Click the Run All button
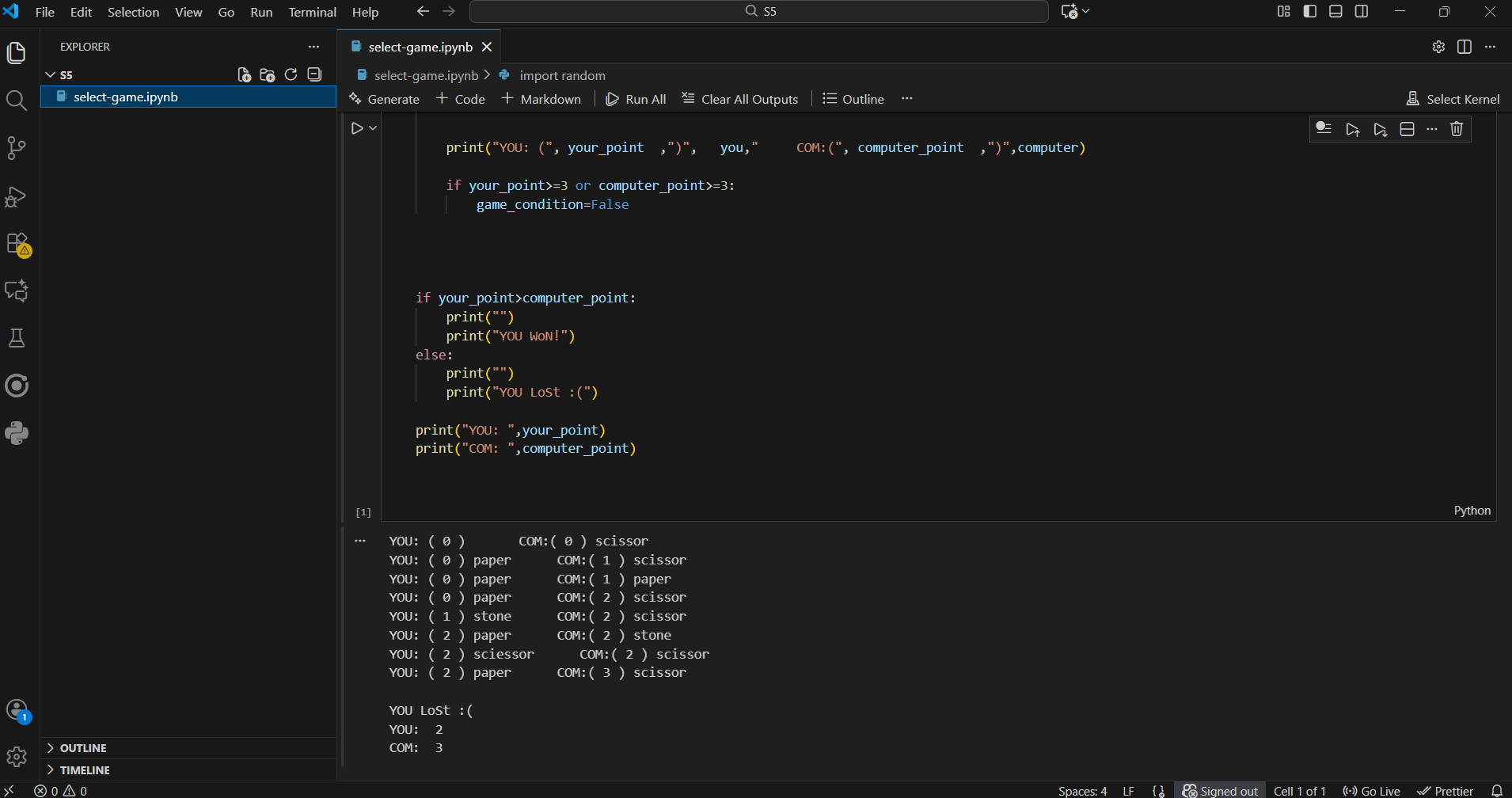This screenshot has height=798, width=1512. (636, 99)
